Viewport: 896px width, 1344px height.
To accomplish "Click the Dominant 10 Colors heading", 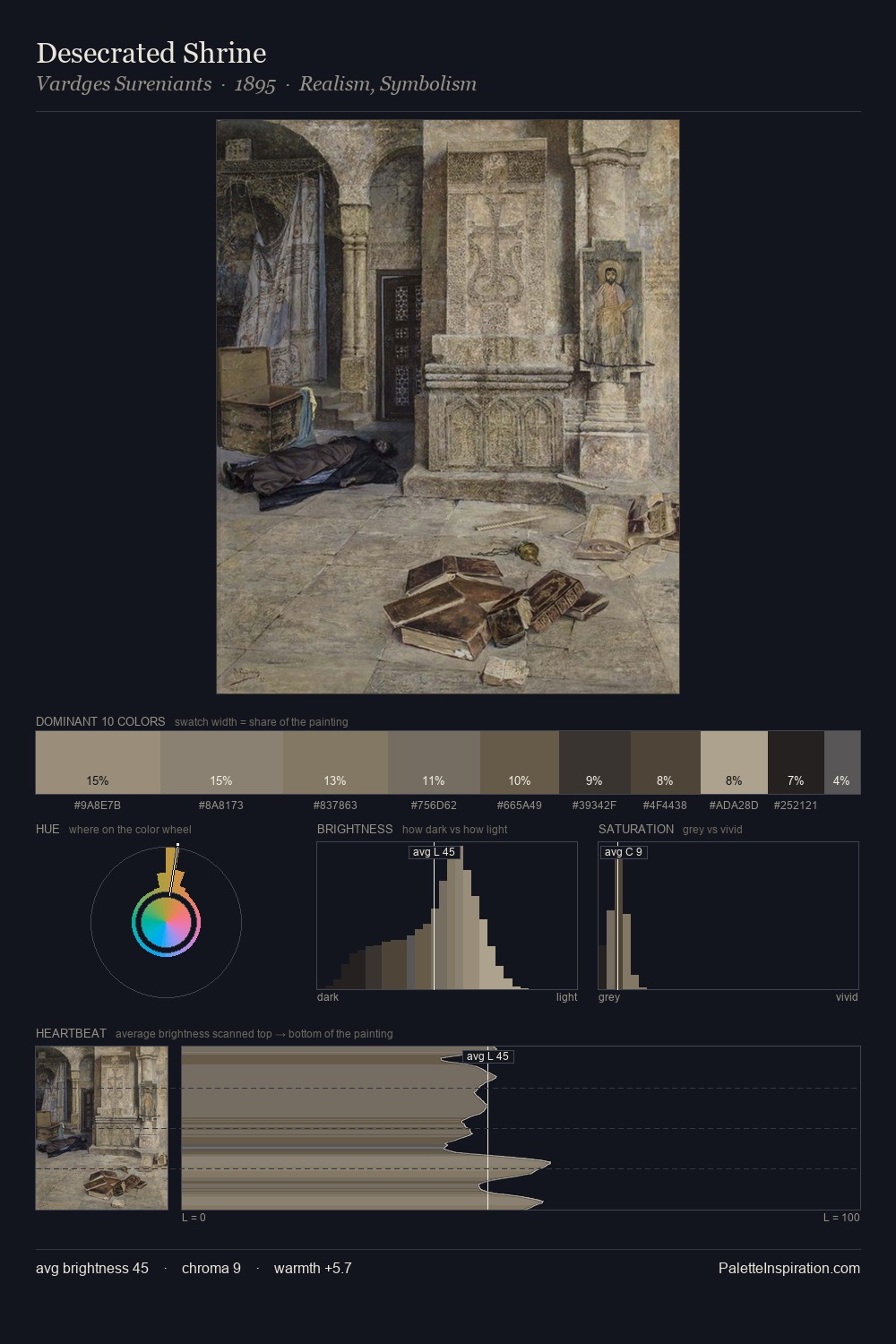I will pos(100,721).
